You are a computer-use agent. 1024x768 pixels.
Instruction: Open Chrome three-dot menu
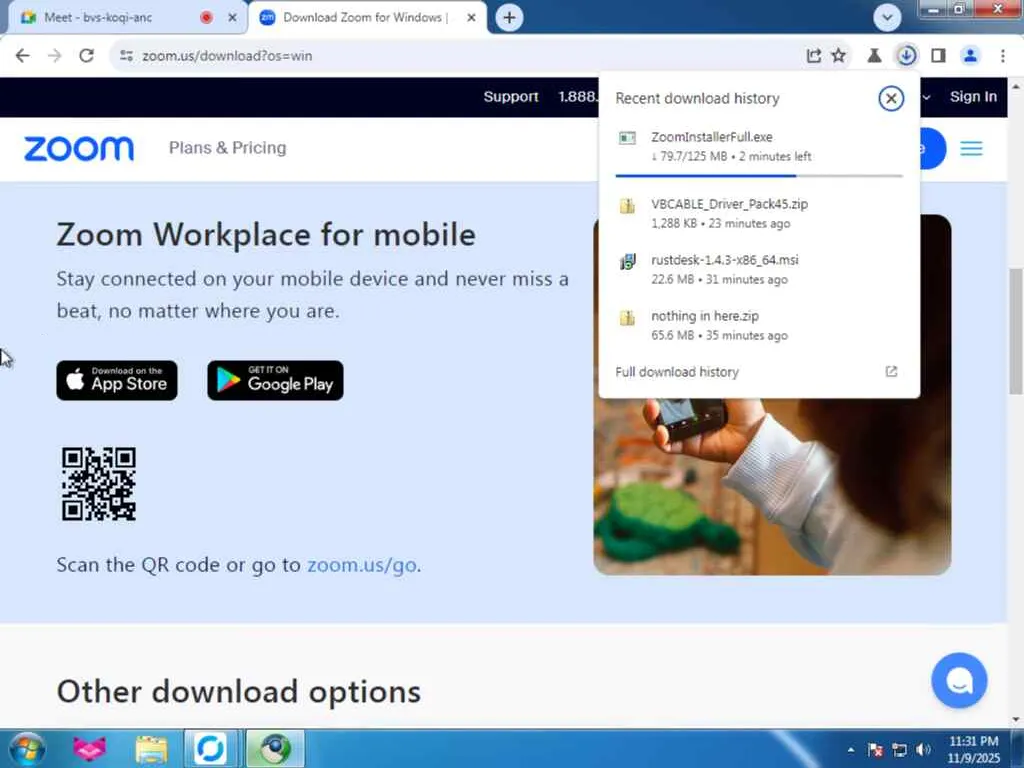coord(1002,56)
